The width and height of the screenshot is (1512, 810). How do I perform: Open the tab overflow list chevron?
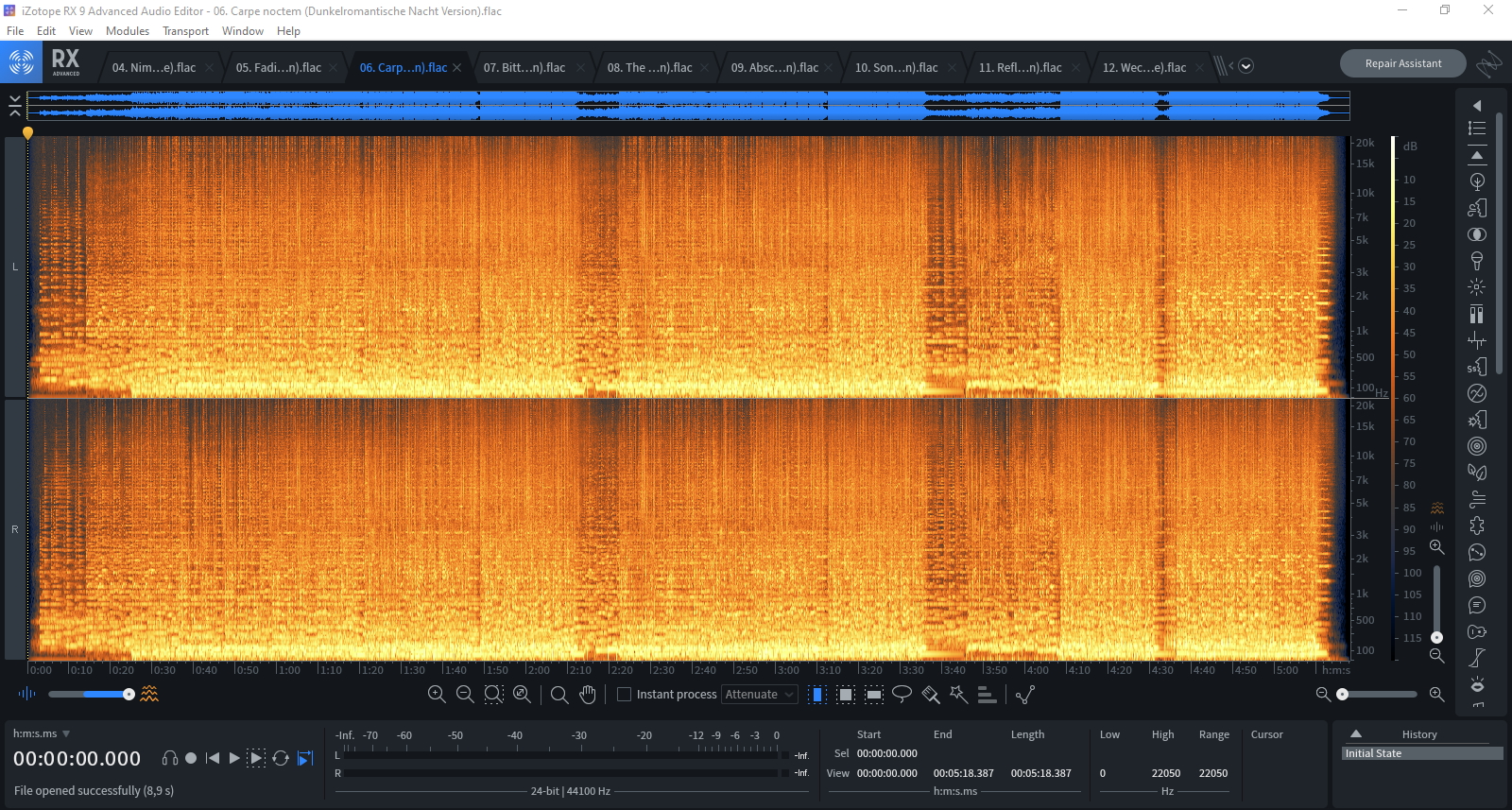click(x=1246, y=66)
